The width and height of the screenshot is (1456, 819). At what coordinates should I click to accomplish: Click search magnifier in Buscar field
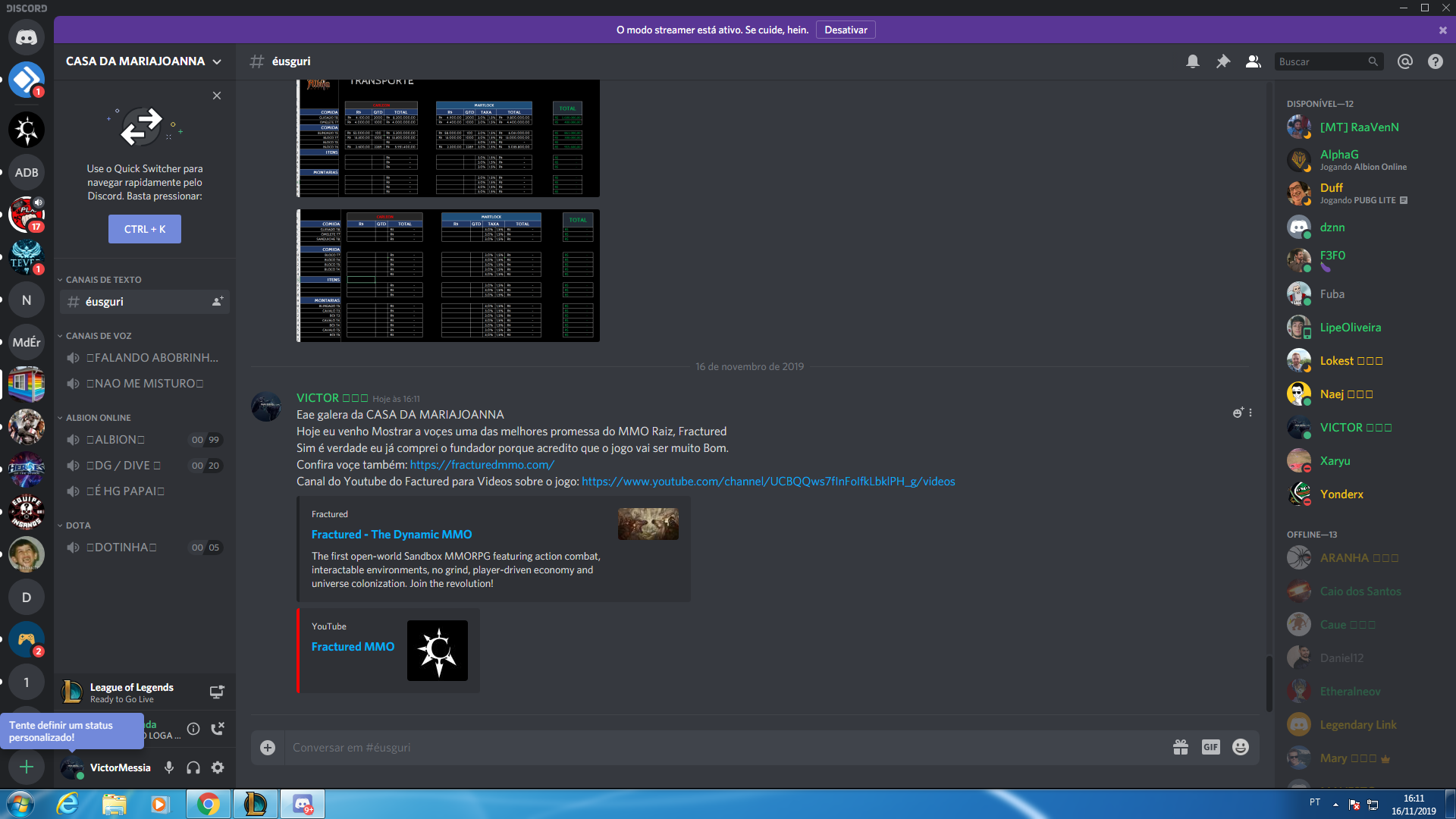(1373, 61)
